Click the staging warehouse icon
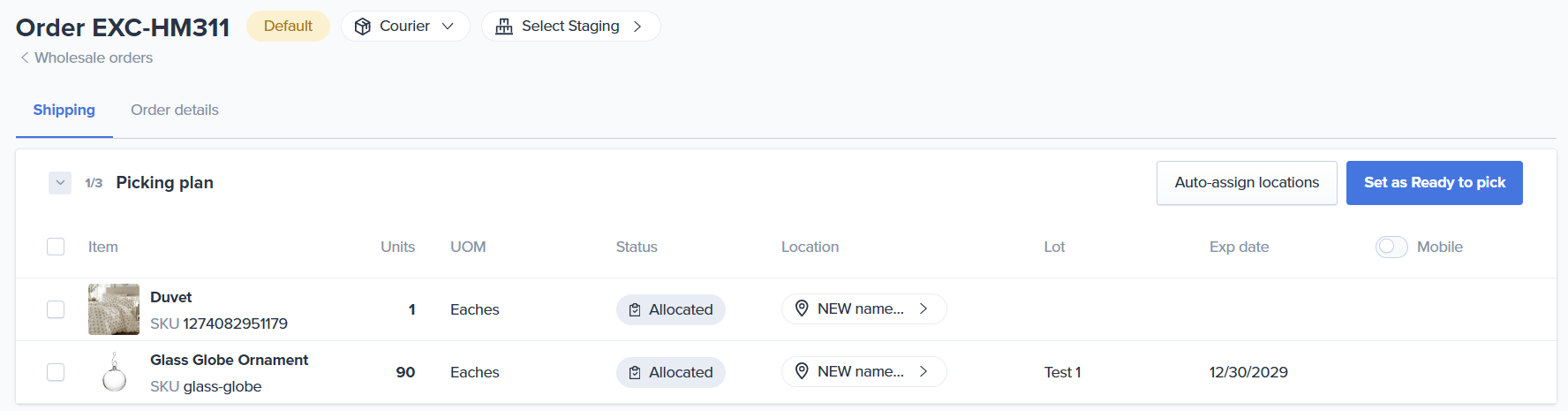 [x=504, y=27]
